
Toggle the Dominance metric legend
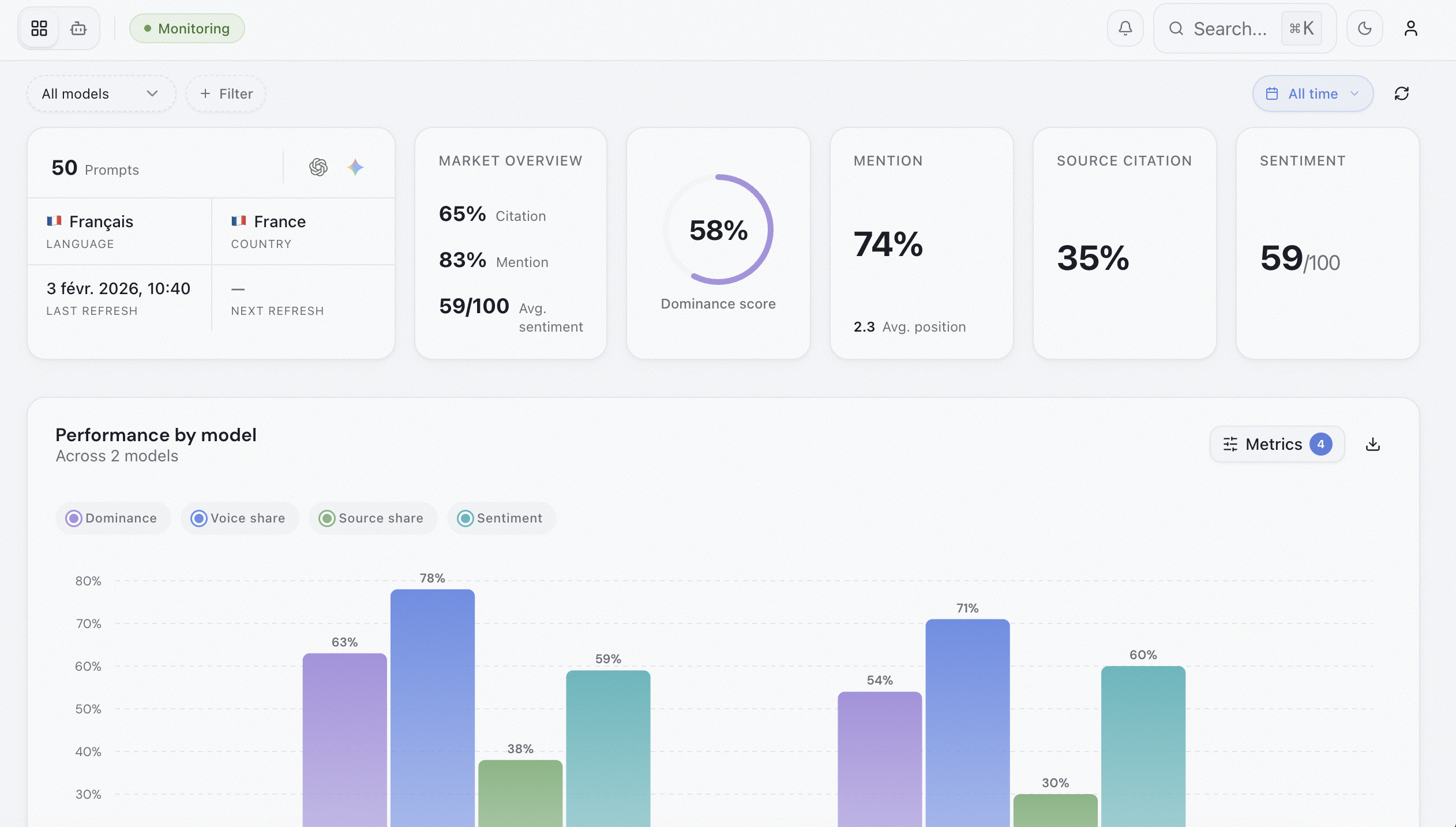(113, 518)
